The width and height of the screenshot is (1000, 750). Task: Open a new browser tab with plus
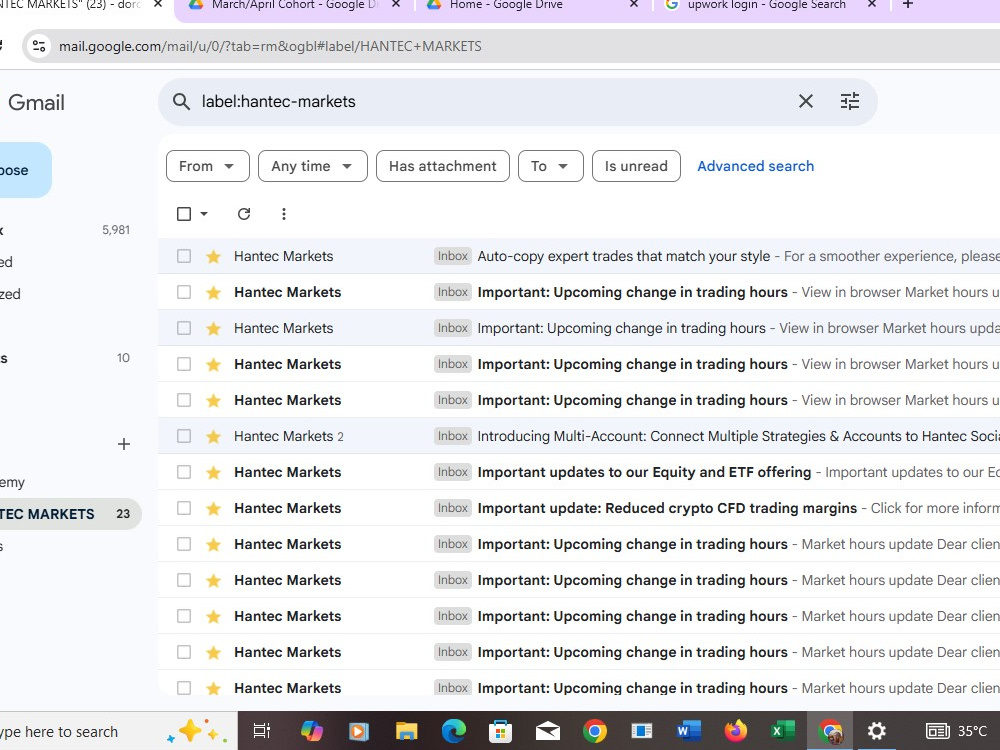908,4
